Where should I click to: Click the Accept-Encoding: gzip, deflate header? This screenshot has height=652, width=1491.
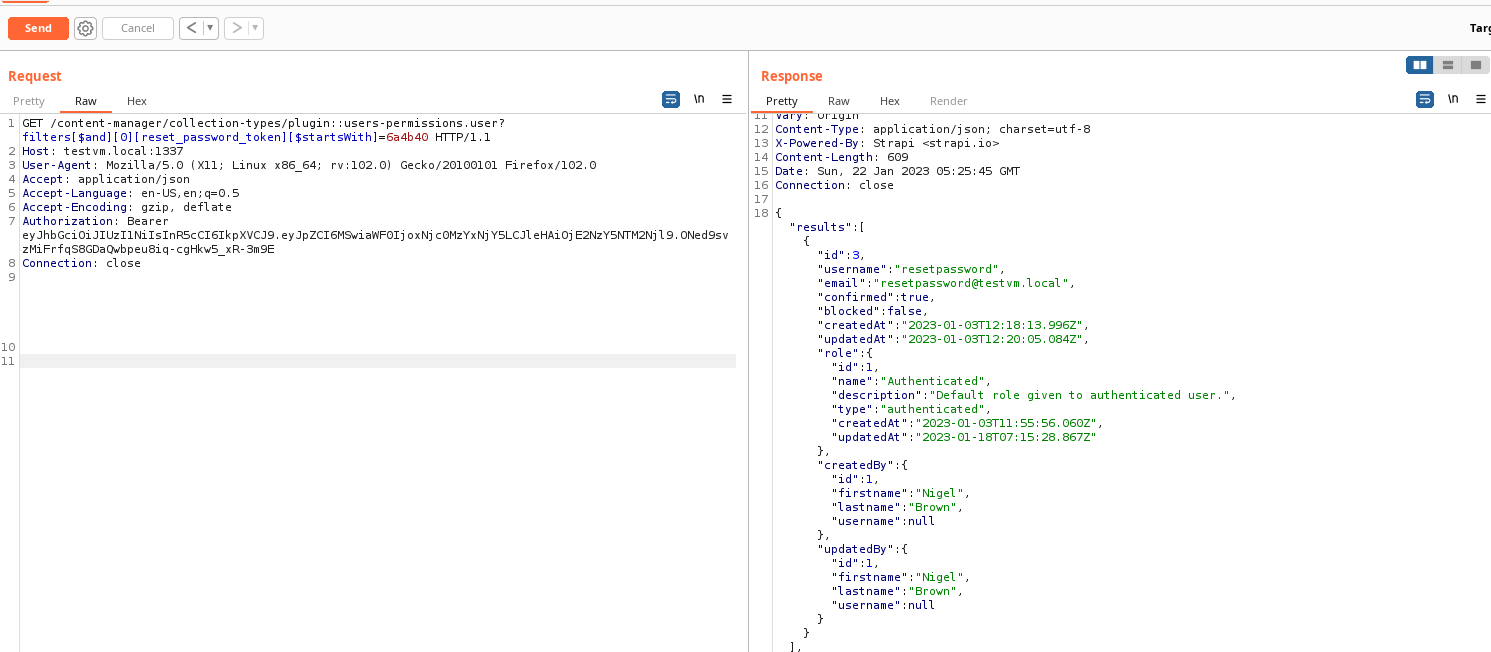click(127, 207)
